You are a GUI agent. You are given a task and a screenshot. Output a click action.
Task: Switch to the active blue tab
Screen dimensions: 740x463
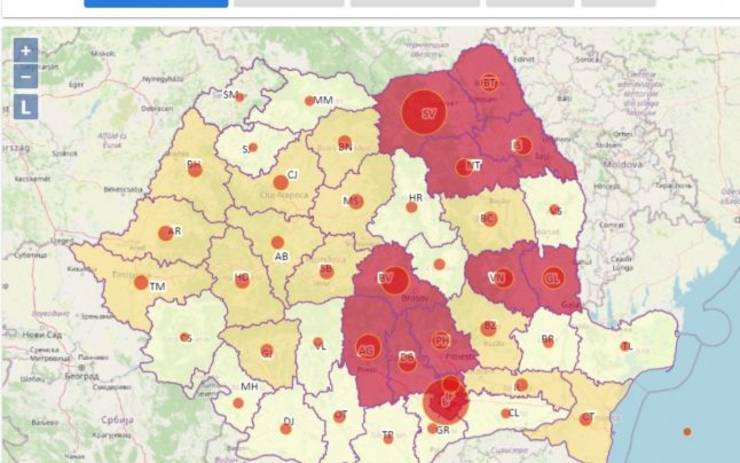coord(155,3)
